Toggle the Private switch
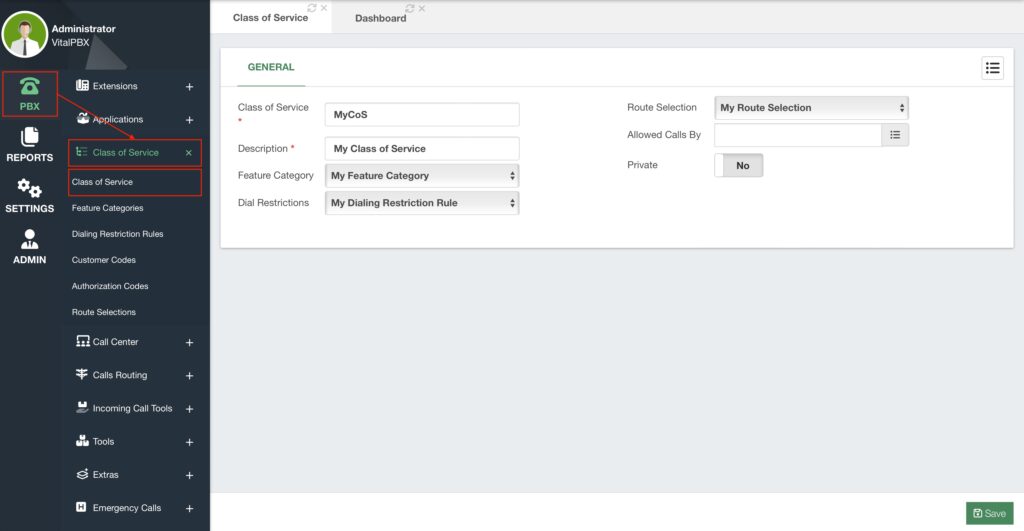1024x531 pixels. 739,166
